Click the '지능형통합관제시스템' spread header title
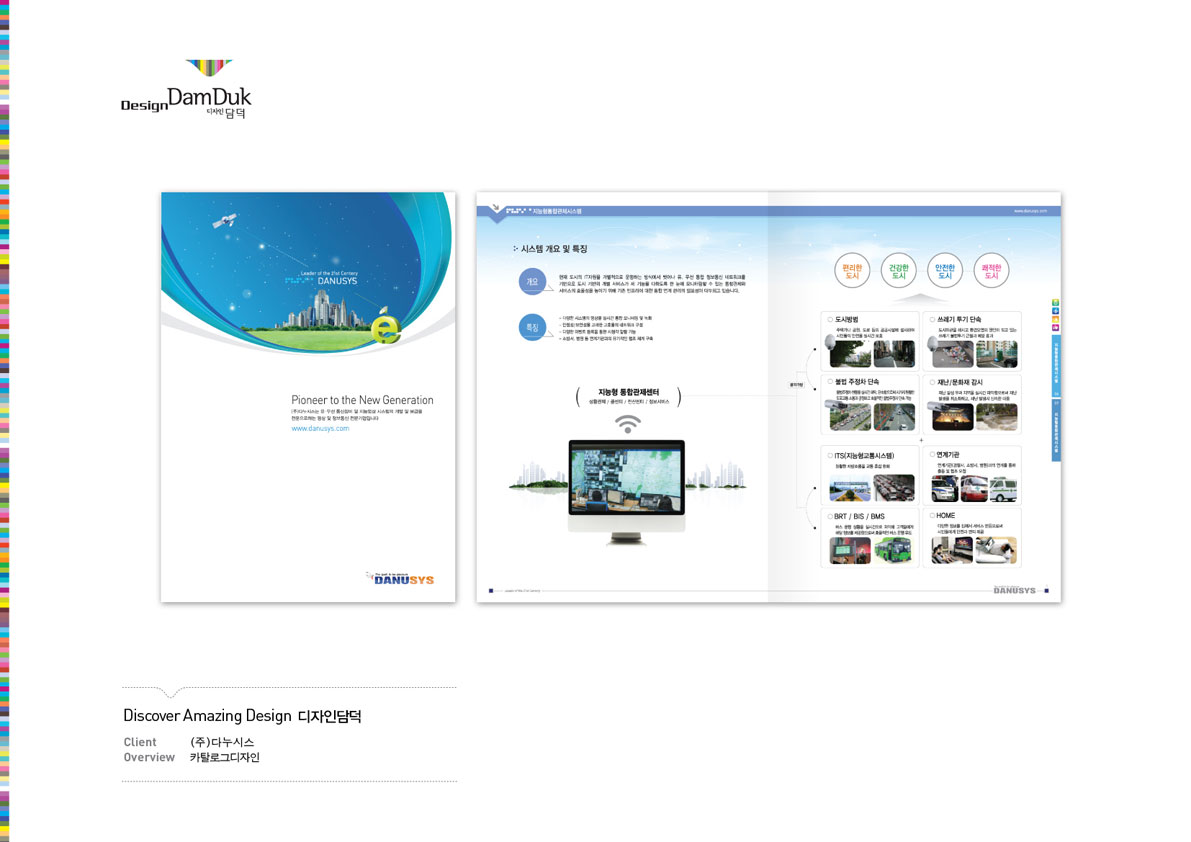1191x842 pixels. click(556, 211)
